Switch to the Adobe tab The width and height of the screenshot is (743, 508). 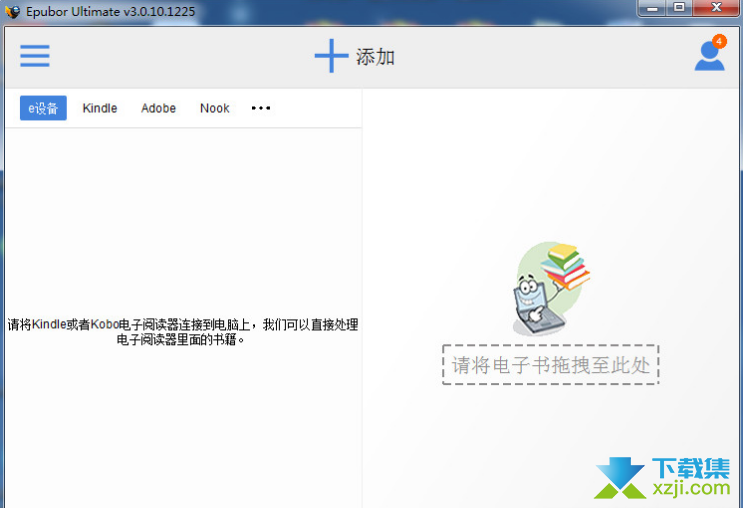159,108
